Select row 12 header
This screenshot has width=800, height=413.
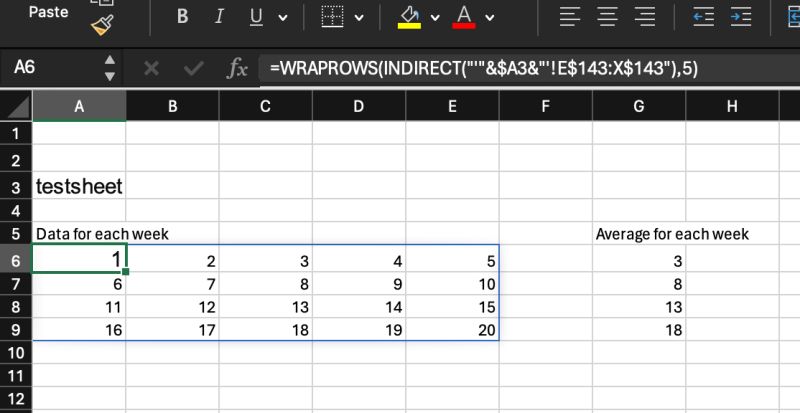pos(16,399)
